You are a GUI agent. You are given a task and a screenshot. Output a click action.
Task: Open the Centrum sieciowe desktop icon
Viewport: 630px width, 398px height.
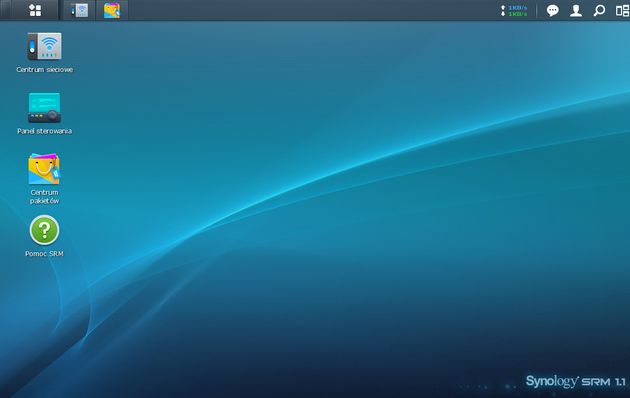pyautogui.click(x=45, y=47)
